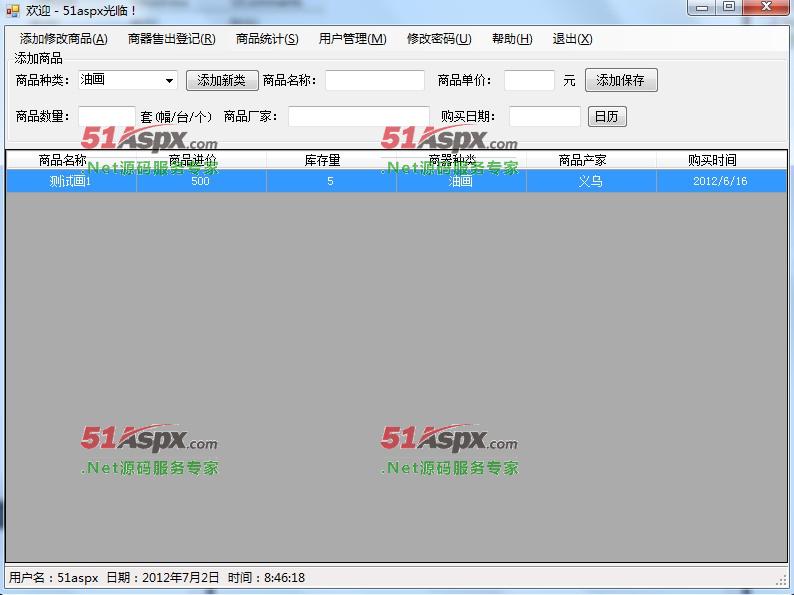Image resolution: width=794 pixels, height=595 pixels.
Task: Expand the 商品种类 dropdown showing 油画
Action: point(169,80)
